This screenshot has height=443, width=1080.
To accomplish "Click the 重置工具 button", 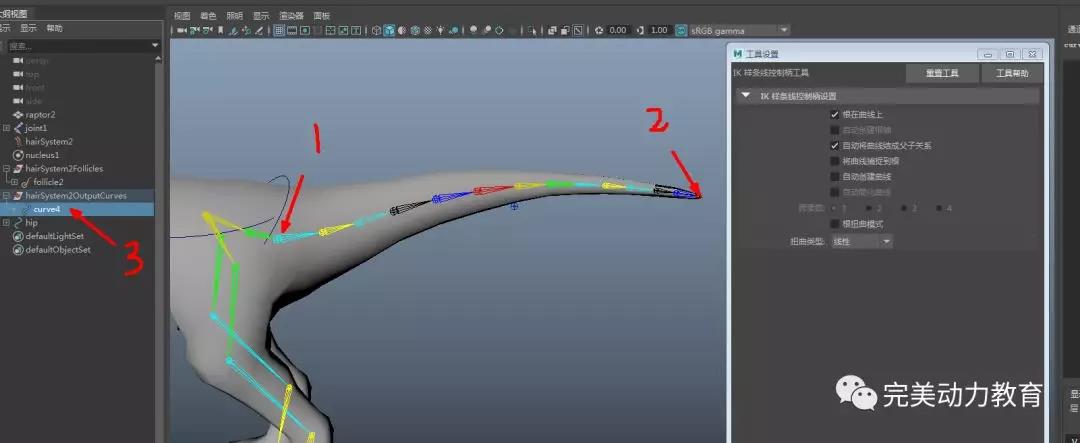I will (941, 74).
